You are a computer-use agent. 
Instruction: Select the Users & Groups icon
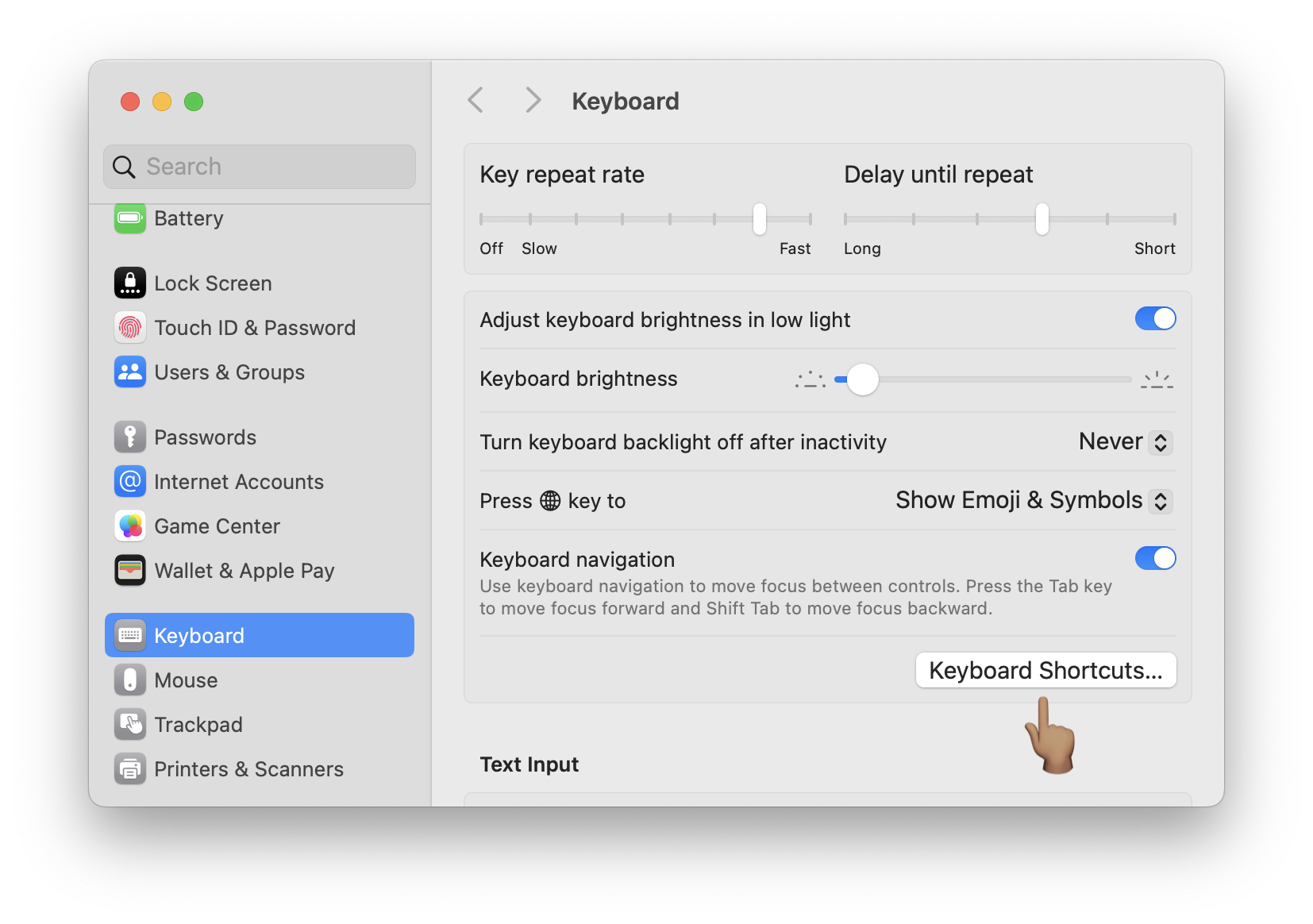[x=130, y=372]
